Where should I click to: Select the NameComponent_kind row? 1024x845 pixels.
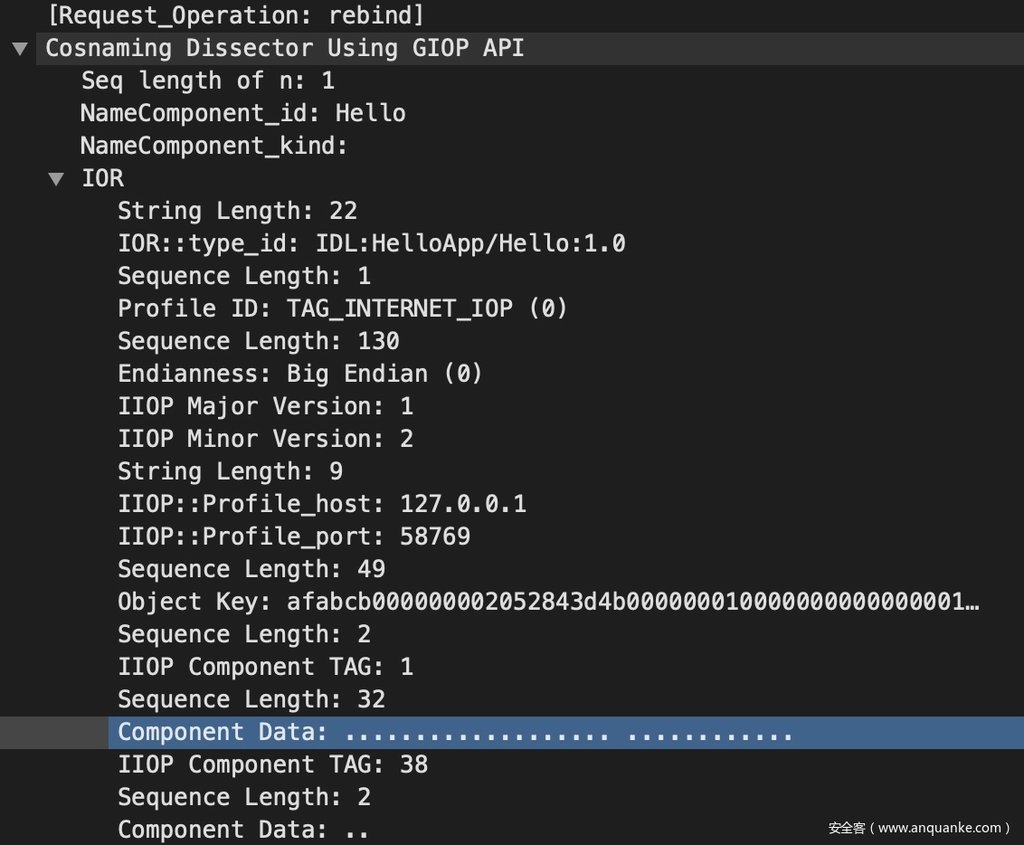click(213, 146)
